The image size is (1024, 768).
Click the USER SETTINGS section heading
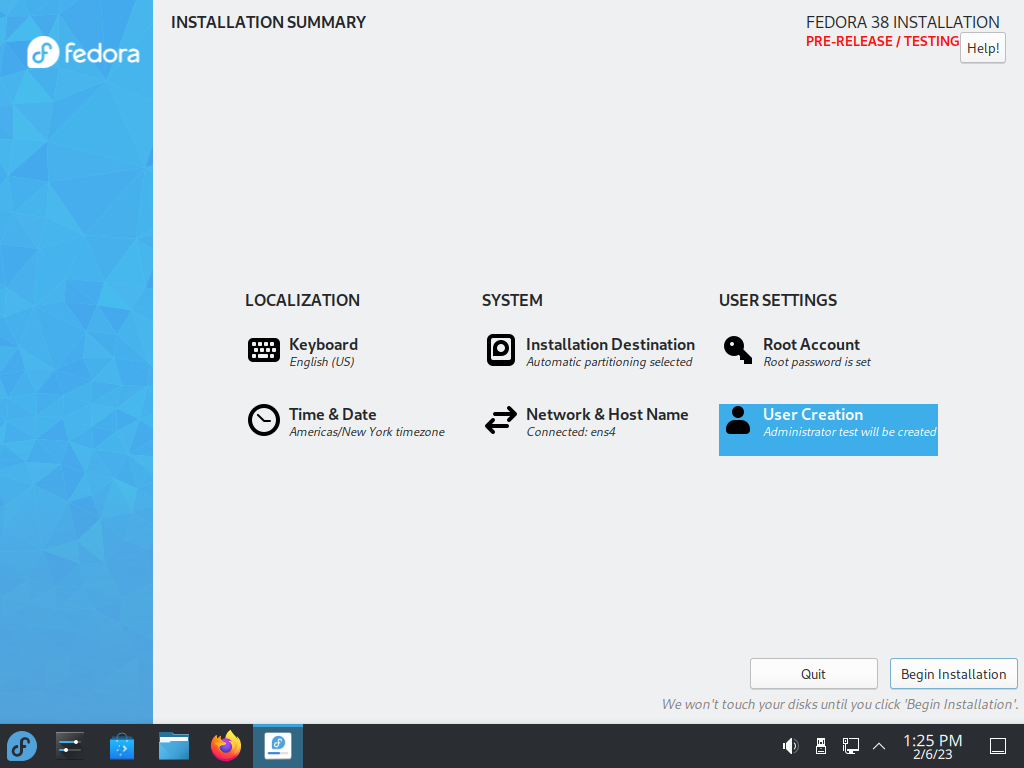778,300
